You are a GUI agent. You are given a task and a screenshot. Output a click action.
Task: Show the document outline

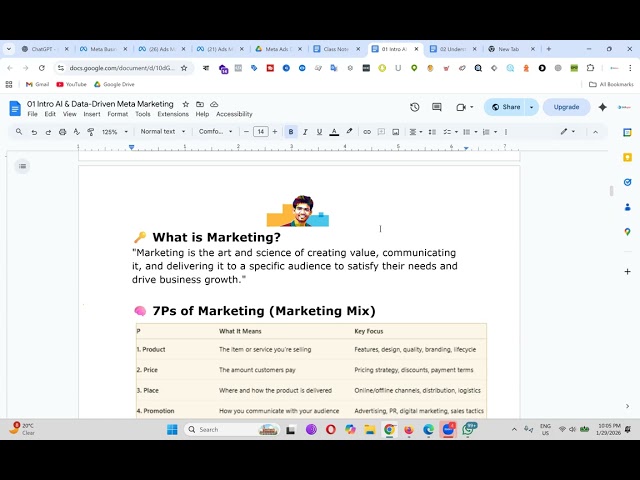22,166
